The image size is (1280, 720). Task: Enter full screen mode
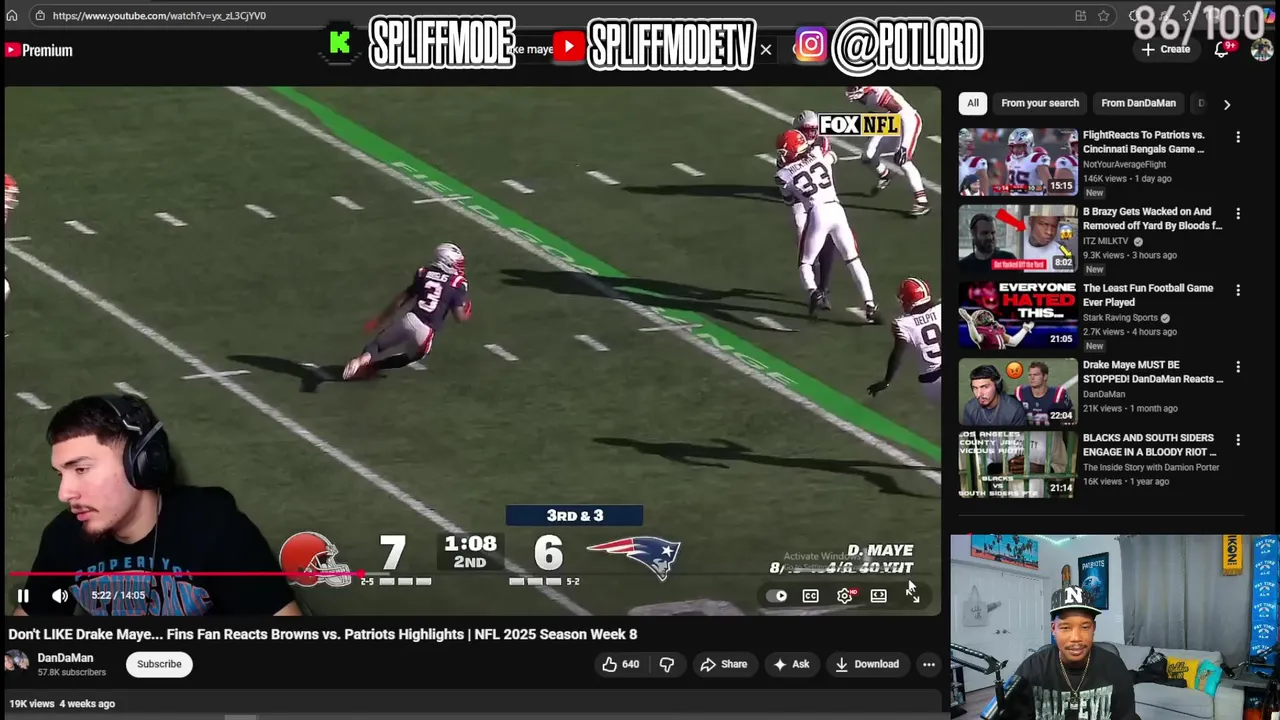[912, 596]
